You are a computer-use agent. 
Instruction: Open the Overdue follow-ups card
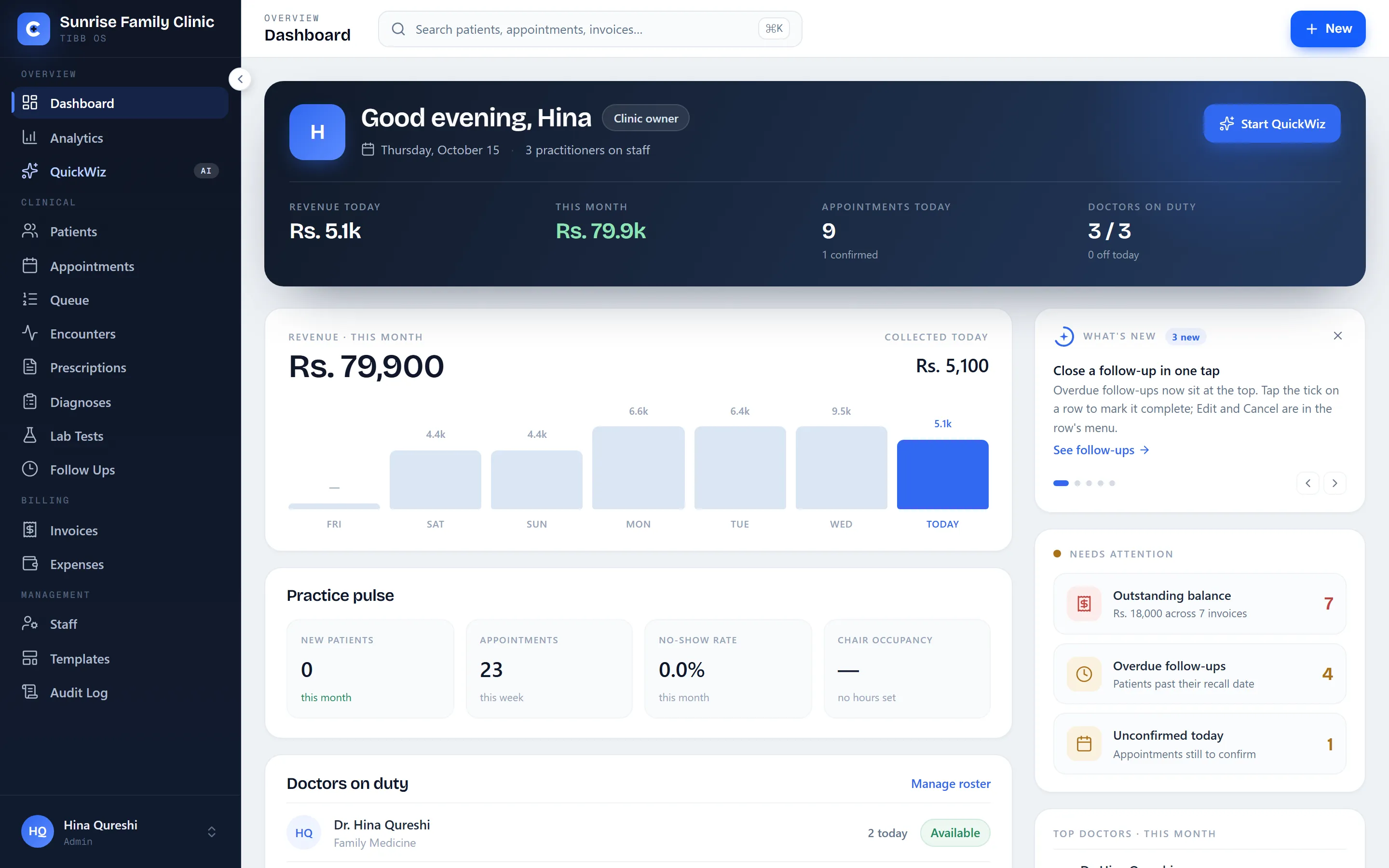point(1199,674)
